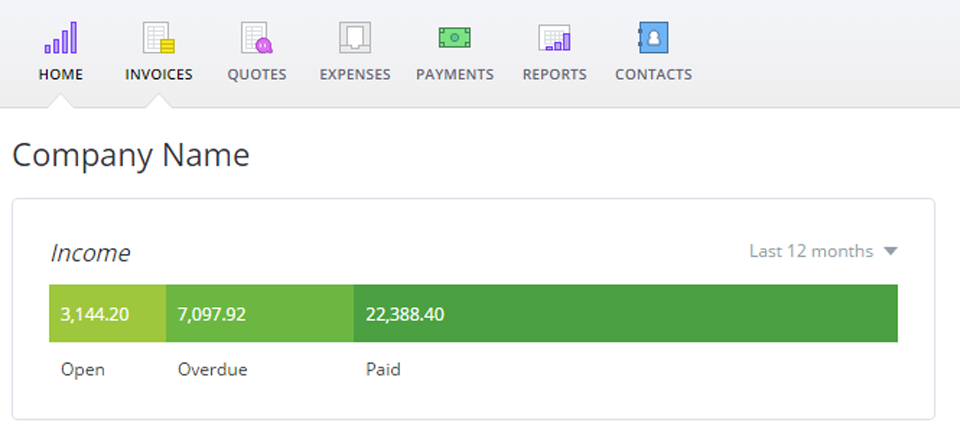
Task: Open the QUOTES tab label
Action: [x=257, y=75]
